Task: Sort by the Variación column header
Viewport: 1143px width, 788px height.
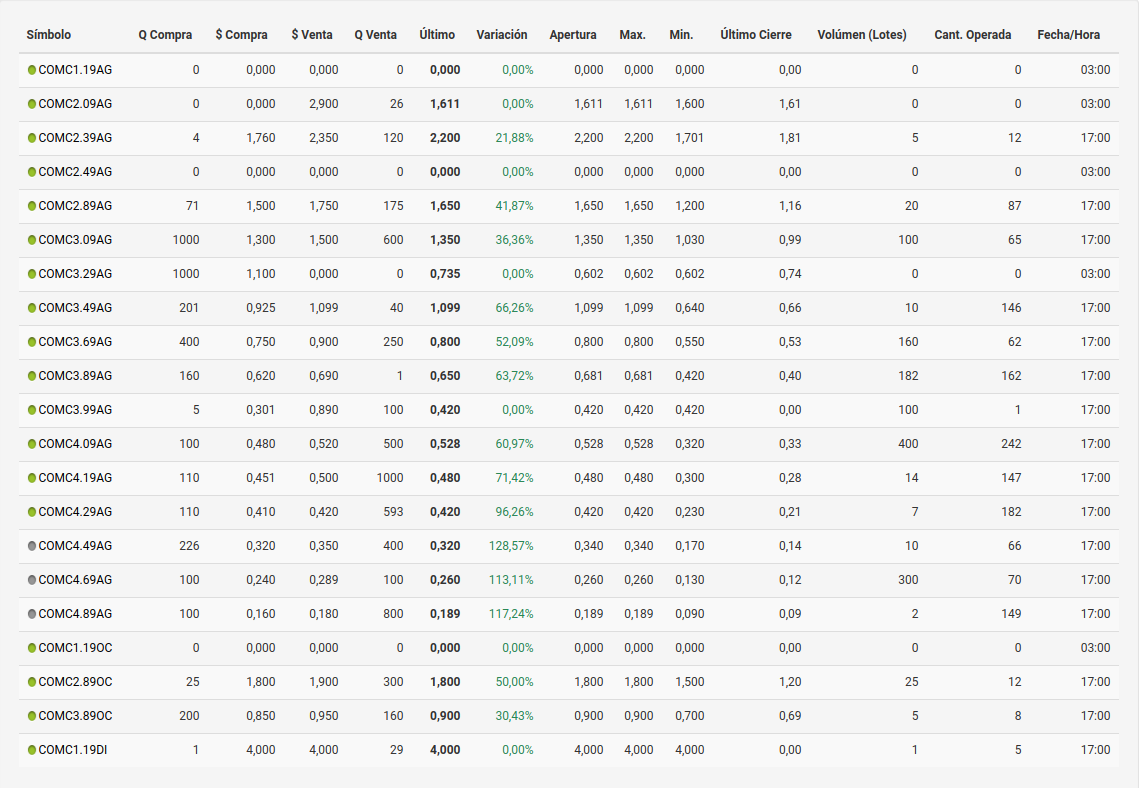Action: 502,35
